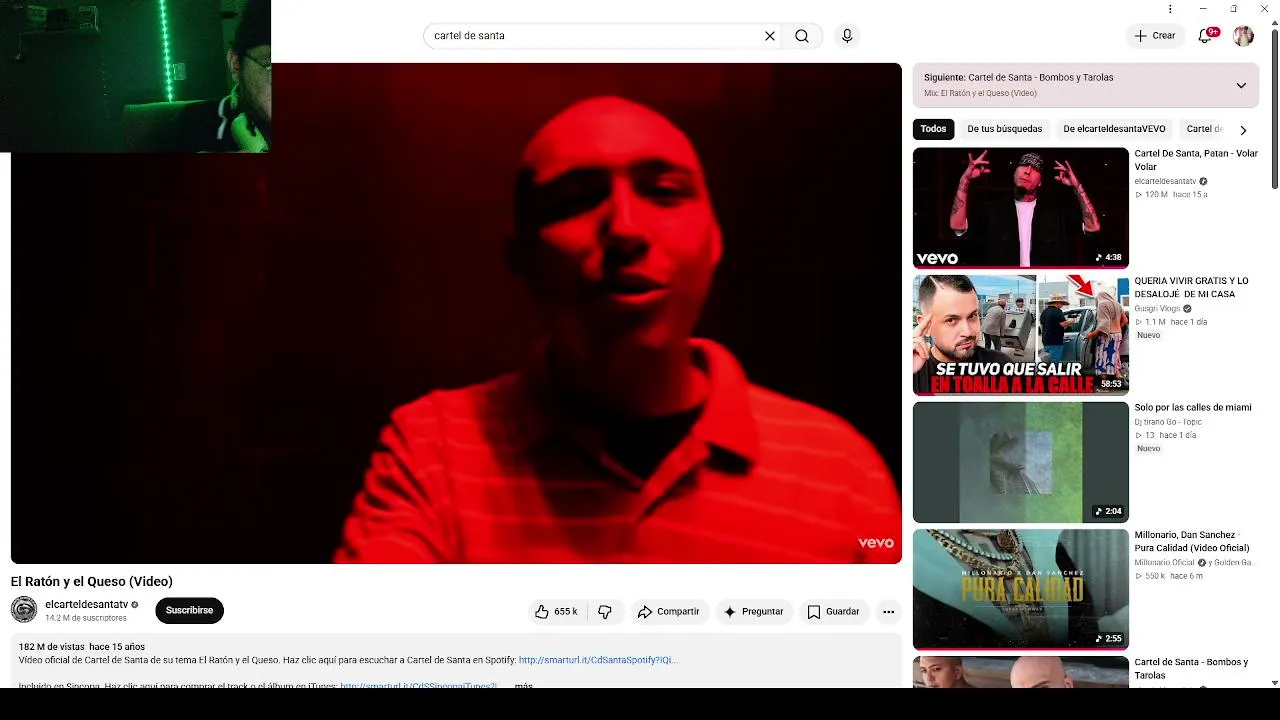
Task: Like the video with thumbs up
Action: click(x=555, y=612)
